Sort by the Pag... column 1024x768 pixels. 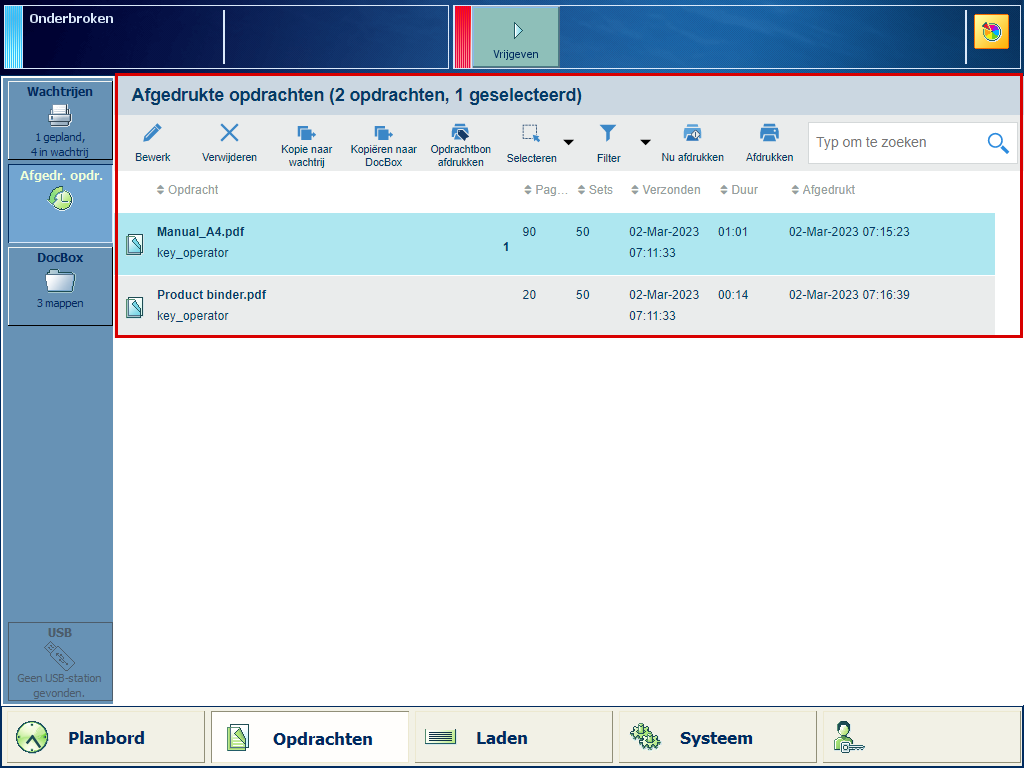point(547,190)
